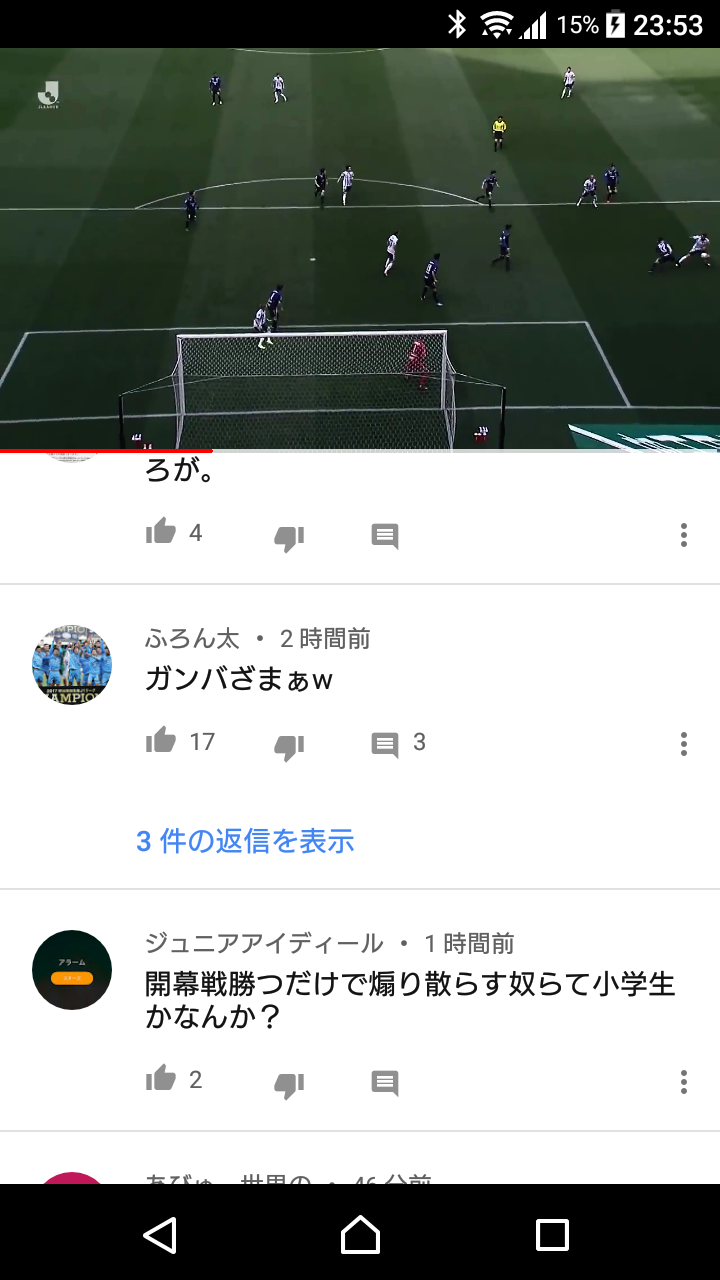
Task: Reply to the top comment ending ろが。
Action: 385,537
